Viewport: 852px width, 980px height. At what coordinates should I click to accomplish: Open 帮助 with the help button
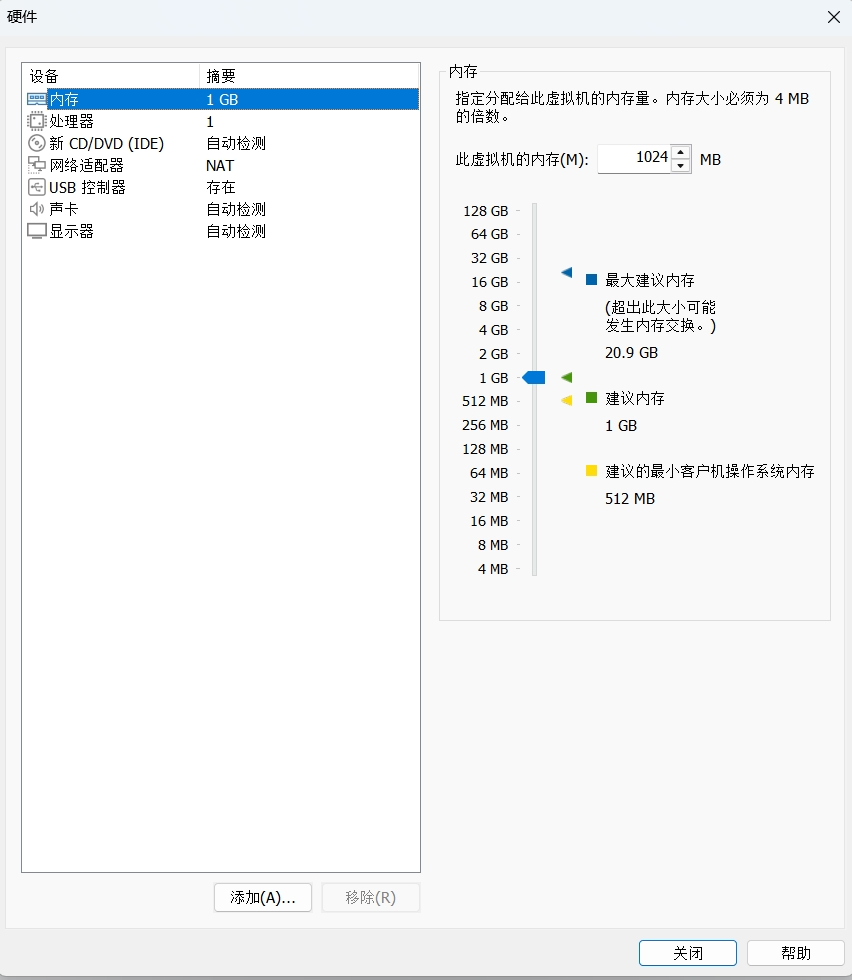pos(796,953)
